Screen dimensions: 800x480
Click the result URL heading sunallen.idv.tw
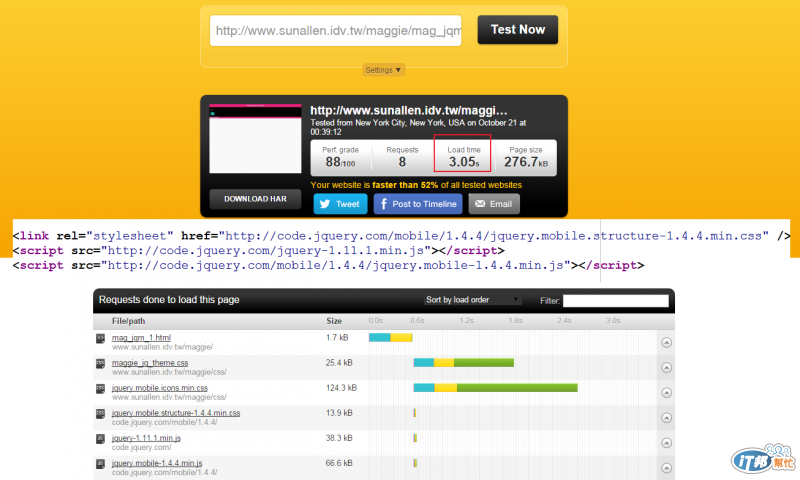point(409,111)
